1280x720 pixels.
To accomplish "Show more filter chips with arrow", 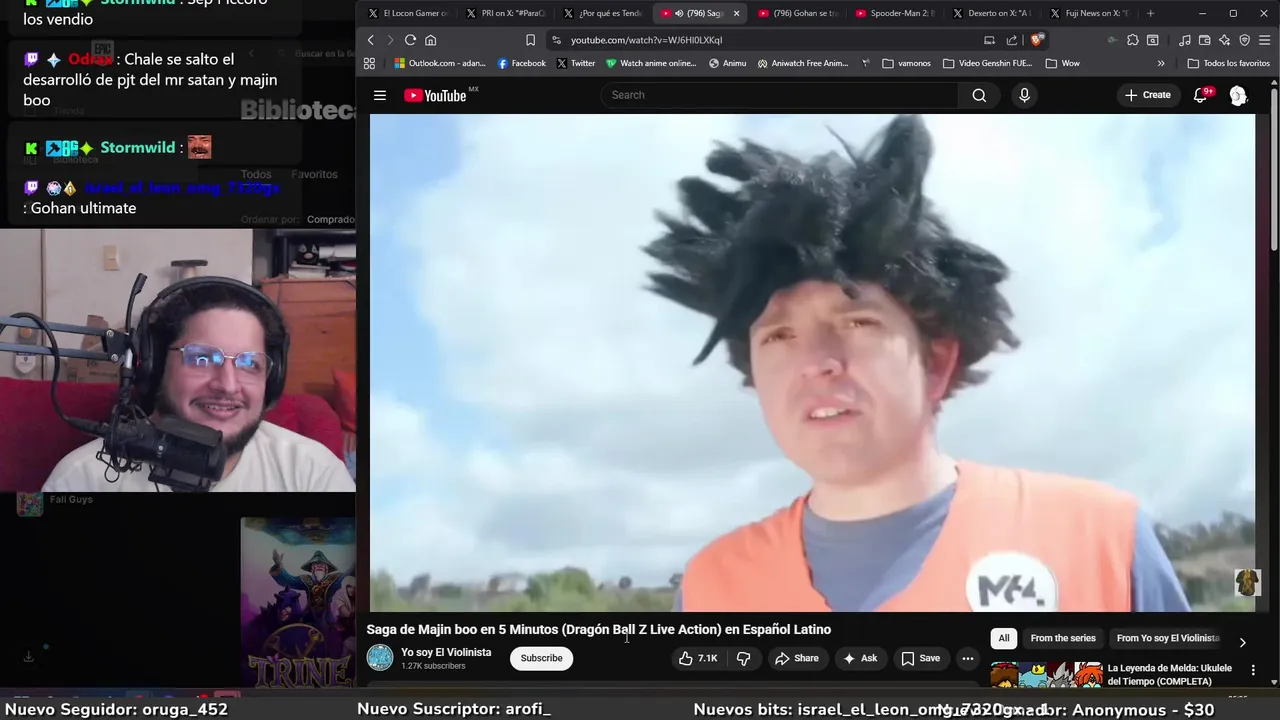I will point(1242,642).
